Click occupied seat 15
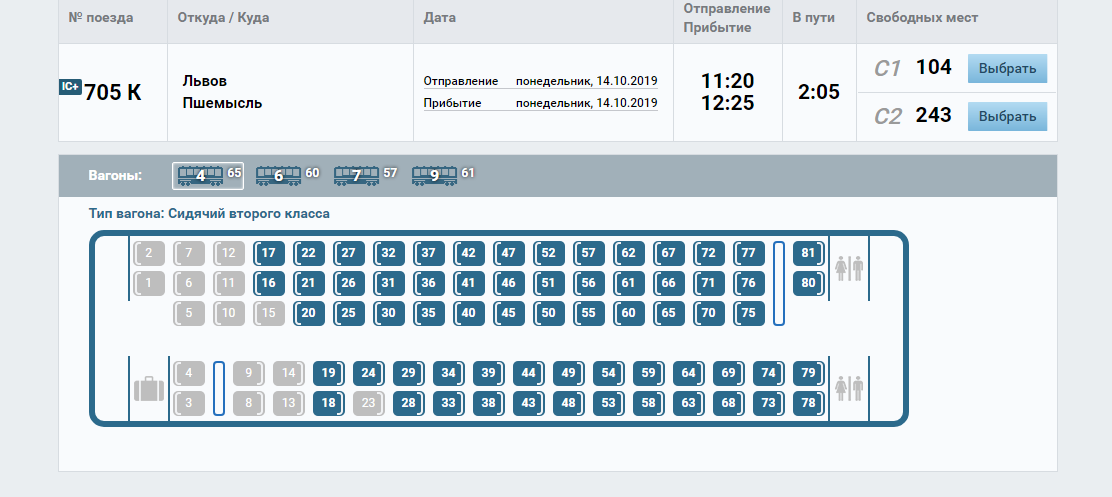The width and height of the screenshot is (1112, 497). [x=269, y=313]
